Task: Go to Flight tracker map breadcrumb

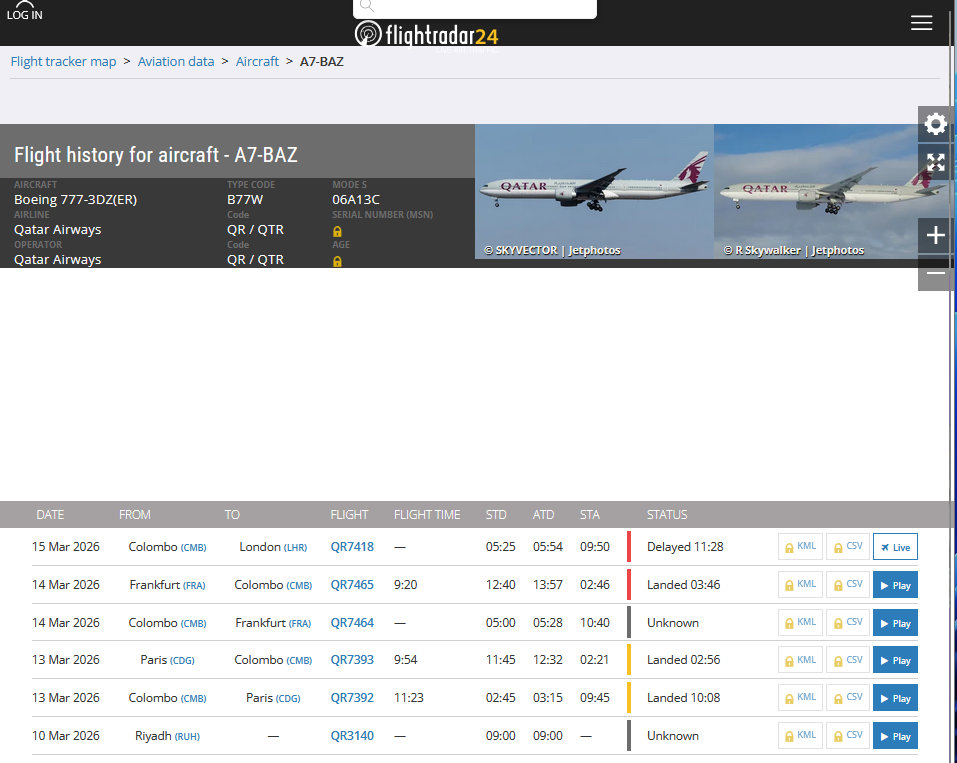Action: (x=63, y=62)
